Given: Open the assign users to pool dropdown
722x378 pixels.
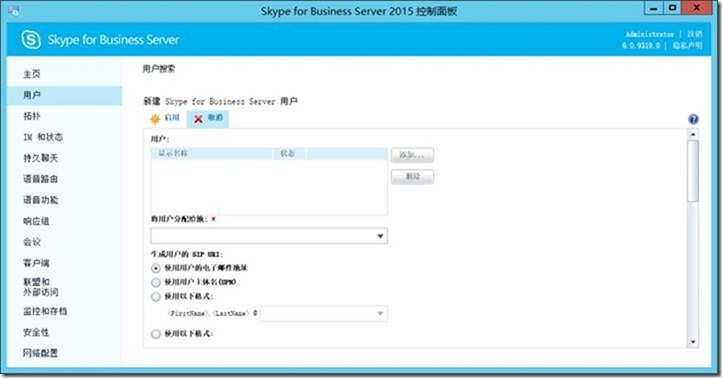Looking at the screenshot, I should 269,236.
